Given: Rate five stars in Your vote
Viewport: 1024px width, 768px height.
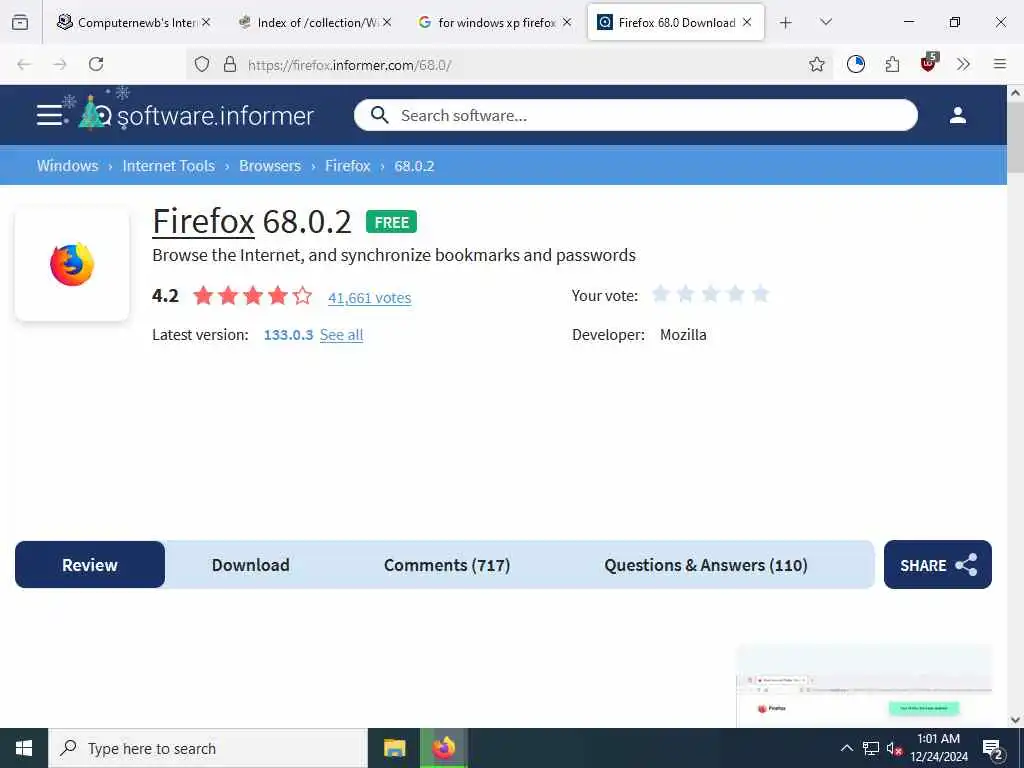Looking at the screenshot, I should tap(760, 294).
